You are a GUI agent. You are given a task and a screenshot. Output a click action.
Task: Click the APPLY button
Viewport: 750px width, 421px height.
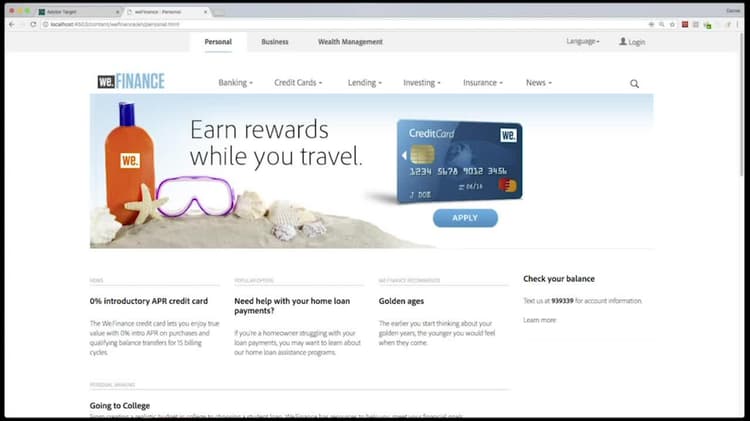click(x=465, y=218)
